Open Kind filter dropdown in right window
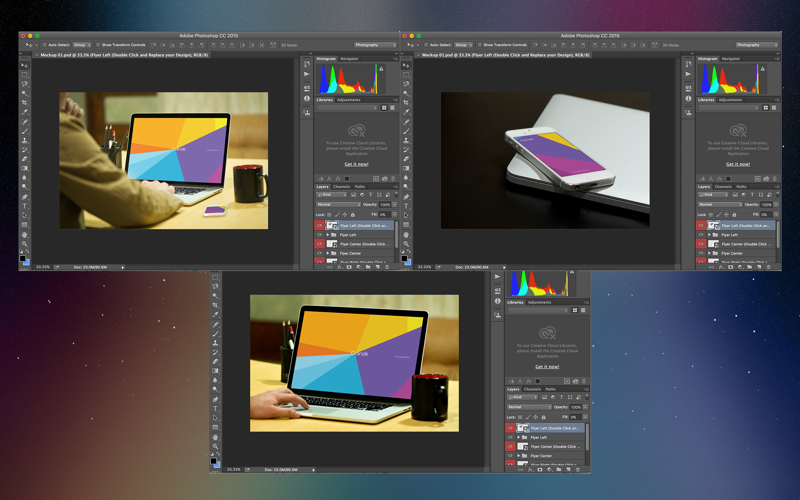Viewport: 800px width, 500px height. click(713, 195)
